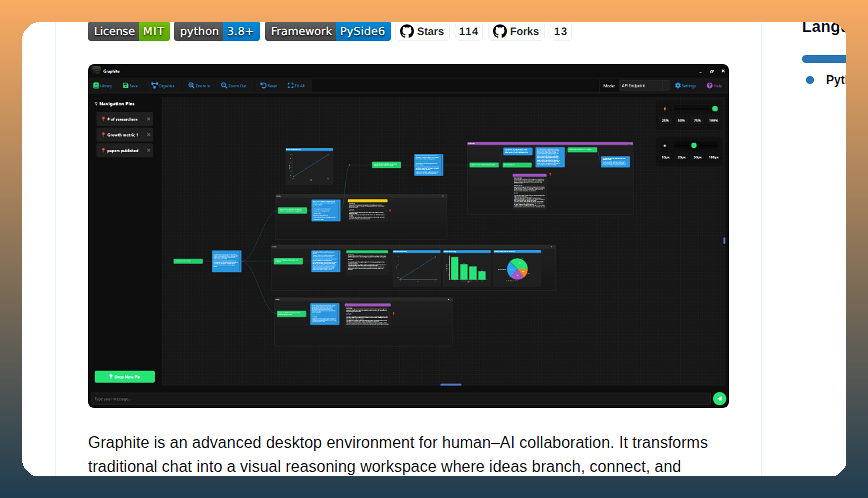Screen dimensions: 868x498
Task: Collapse the Navigation Pins header
Action: (115, 103)
